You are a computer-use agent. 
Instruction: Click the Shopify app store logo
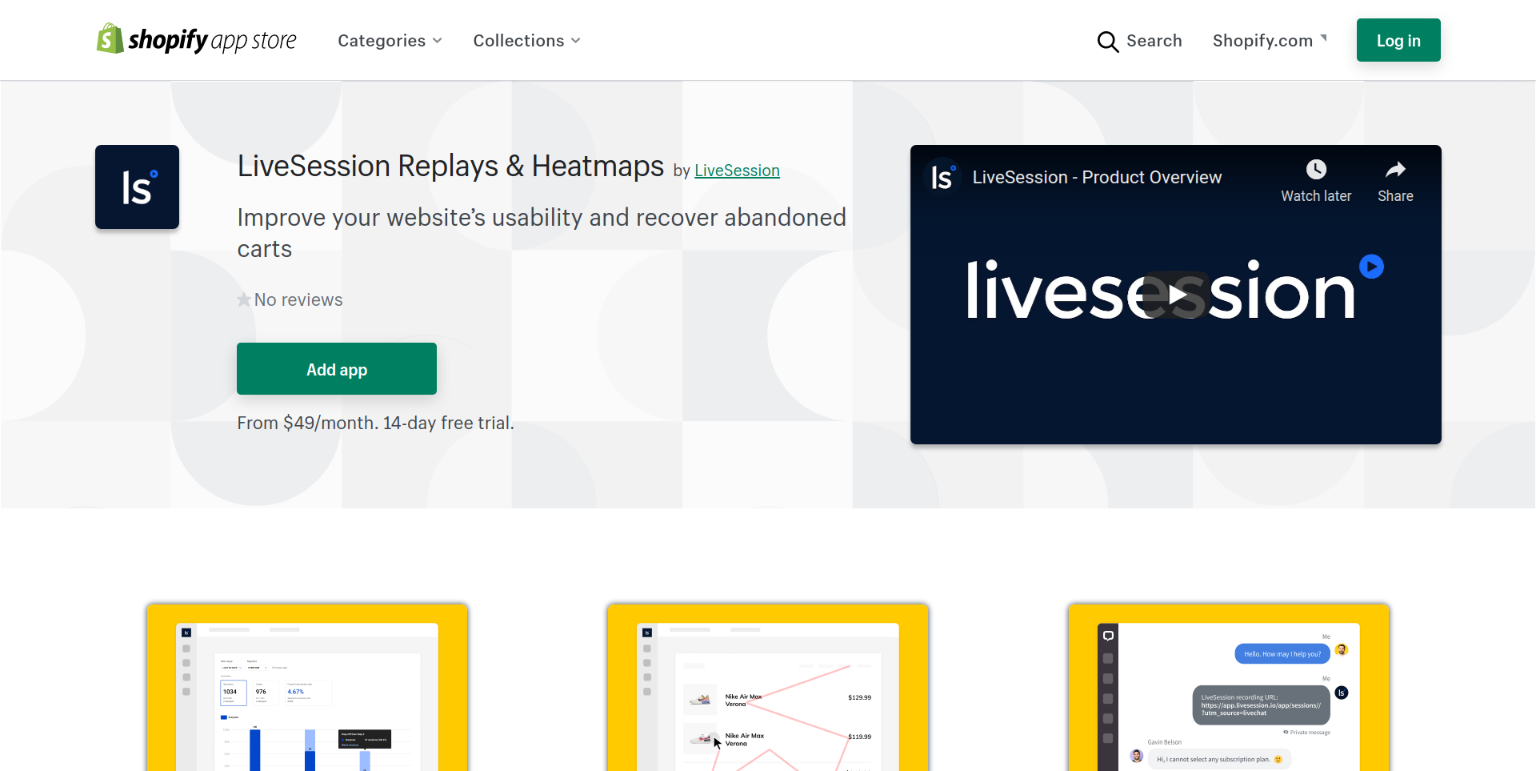click(196, 40)
